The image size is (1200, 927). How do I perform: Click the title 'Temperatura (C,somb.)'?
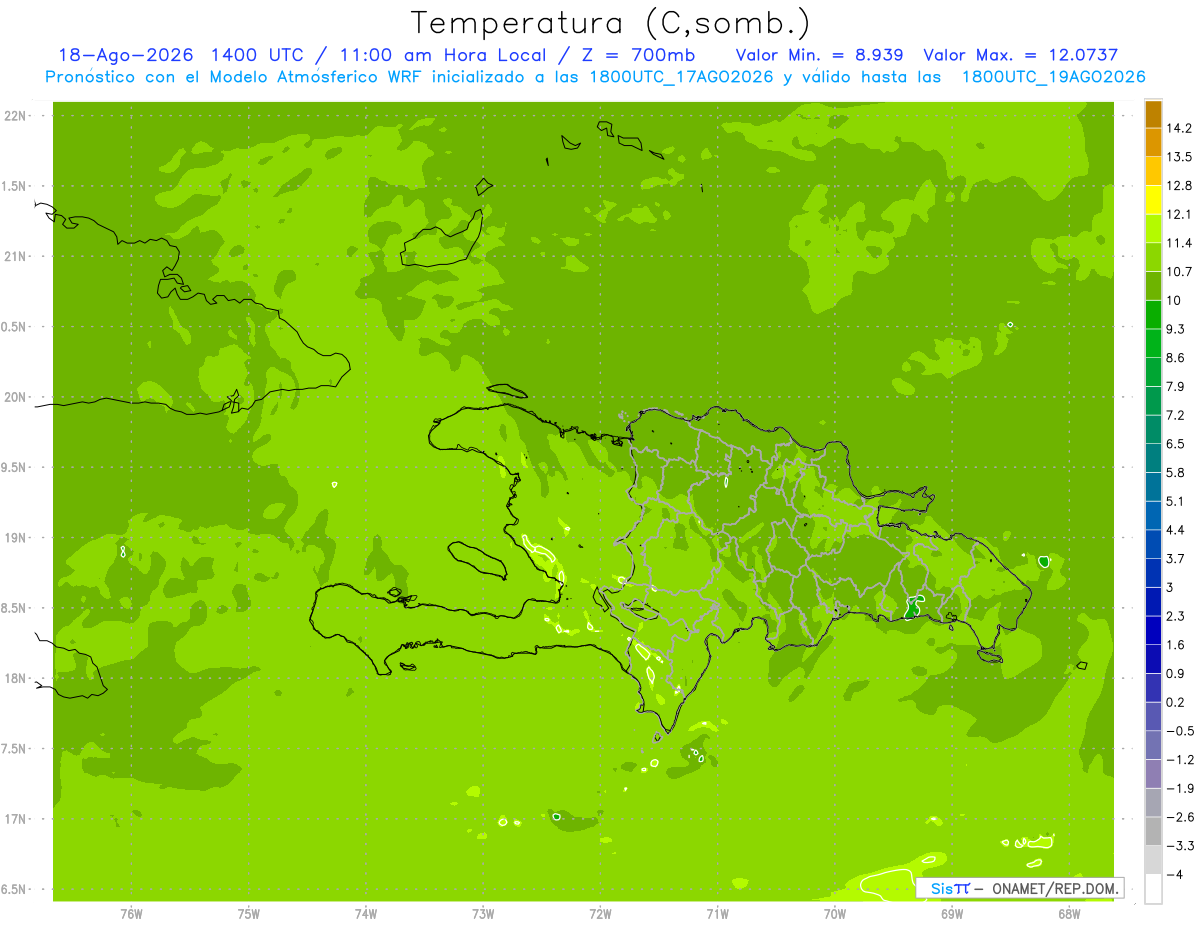(x=611, y=24)
